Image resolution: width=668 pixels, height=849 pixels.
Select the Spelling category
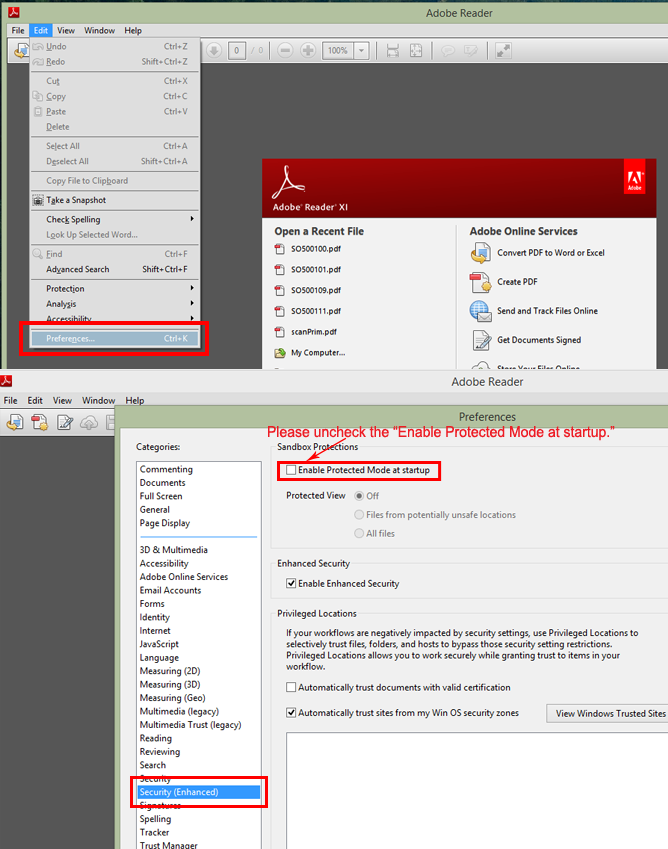click(155, 819)
